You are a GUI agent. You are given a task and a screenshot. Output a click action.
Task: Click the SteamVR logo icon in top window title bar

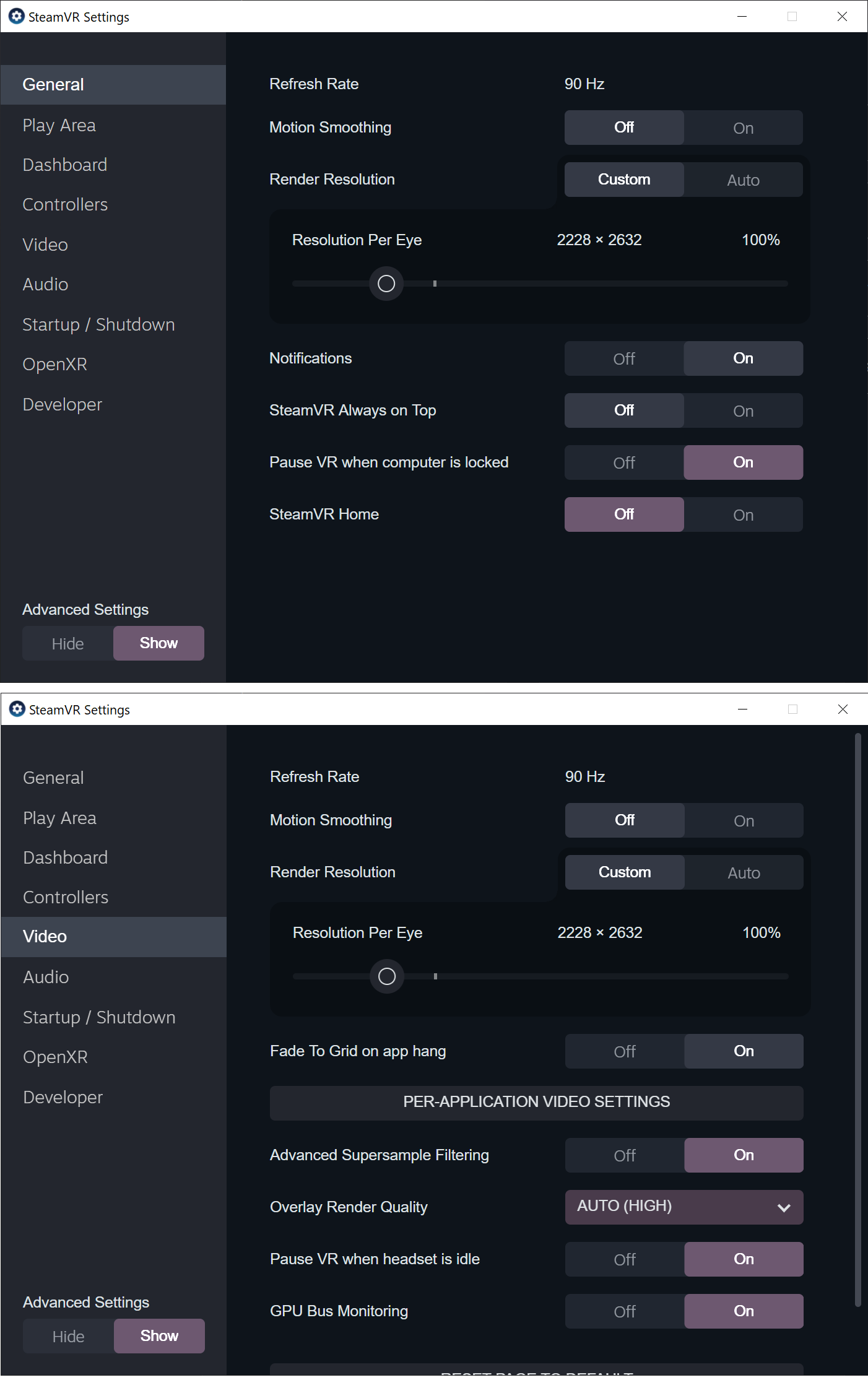17,16
